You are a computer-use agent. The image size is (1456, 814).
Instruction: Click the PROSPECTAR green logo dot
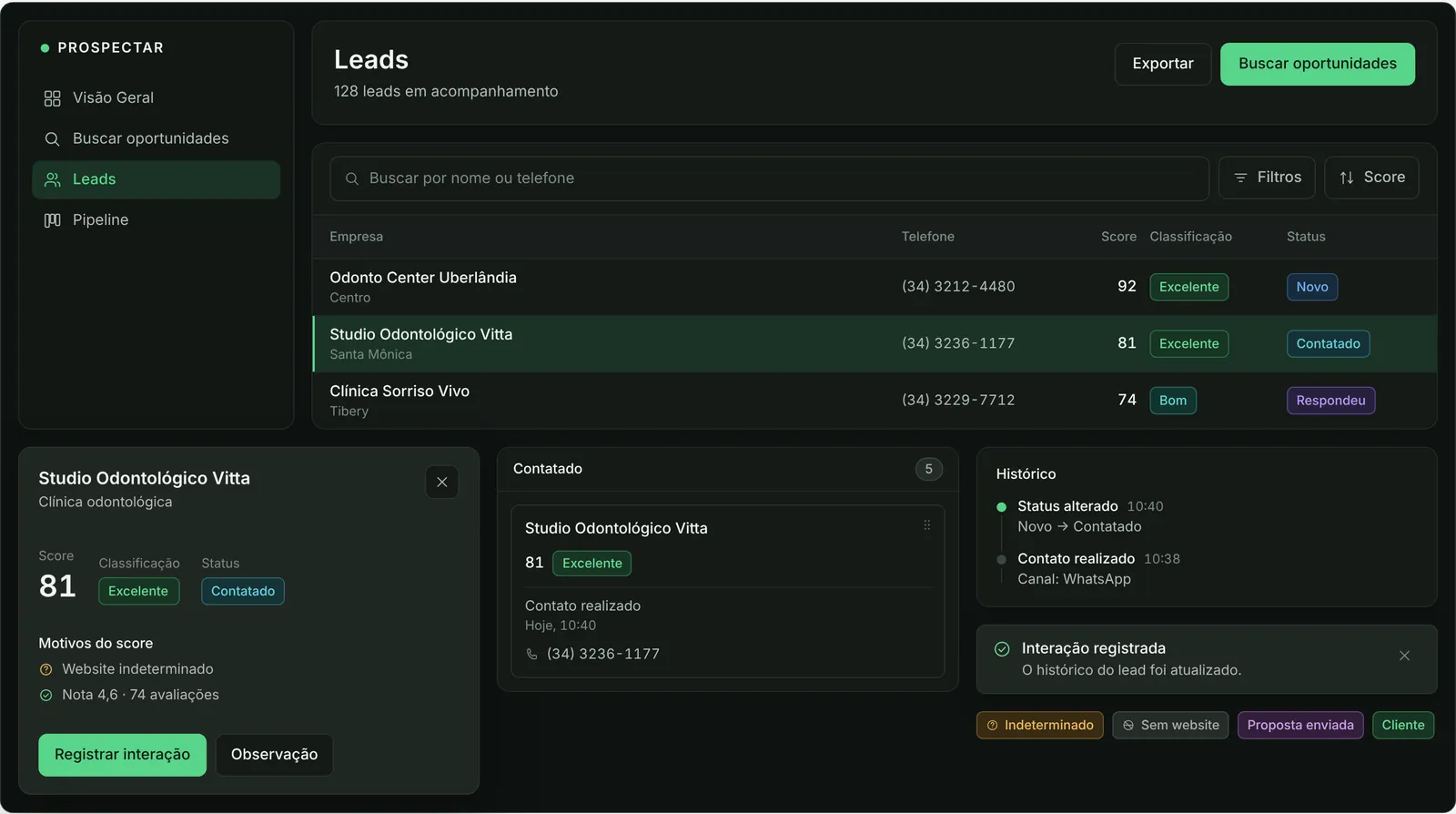(x=45, y=48)
